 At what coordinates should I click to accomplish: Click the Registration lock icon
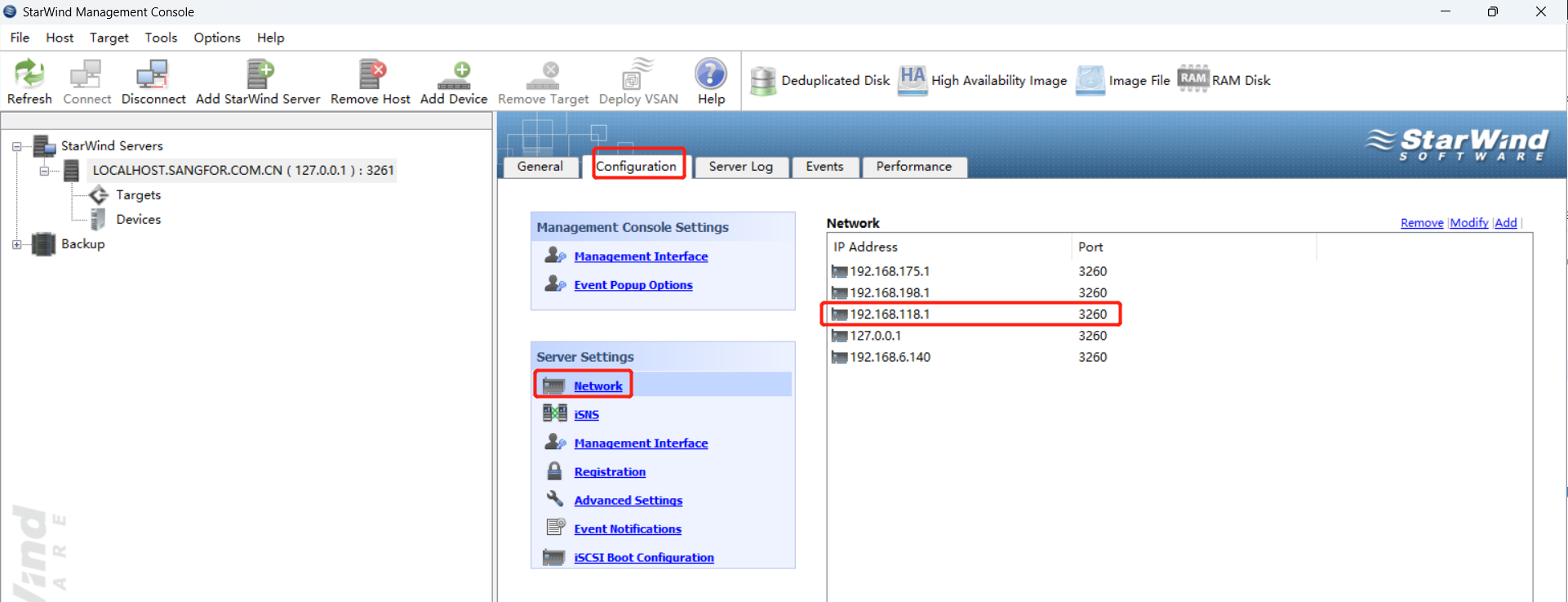point(554,471)
